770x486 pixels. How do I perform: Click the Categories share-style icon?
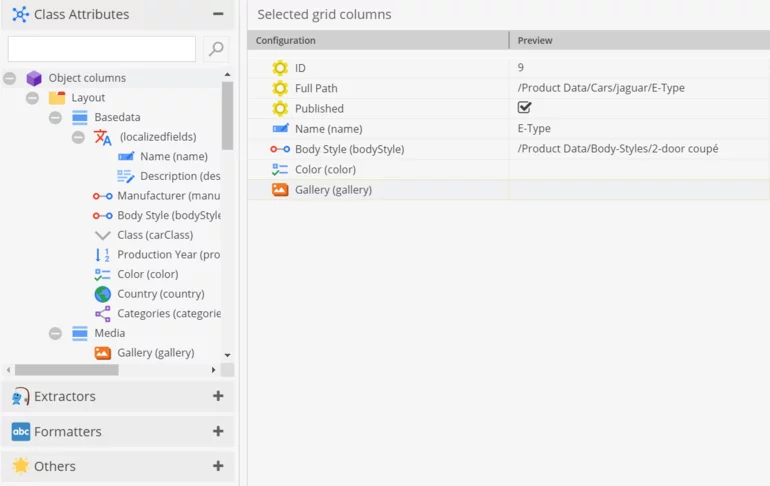tap(103, 314)
